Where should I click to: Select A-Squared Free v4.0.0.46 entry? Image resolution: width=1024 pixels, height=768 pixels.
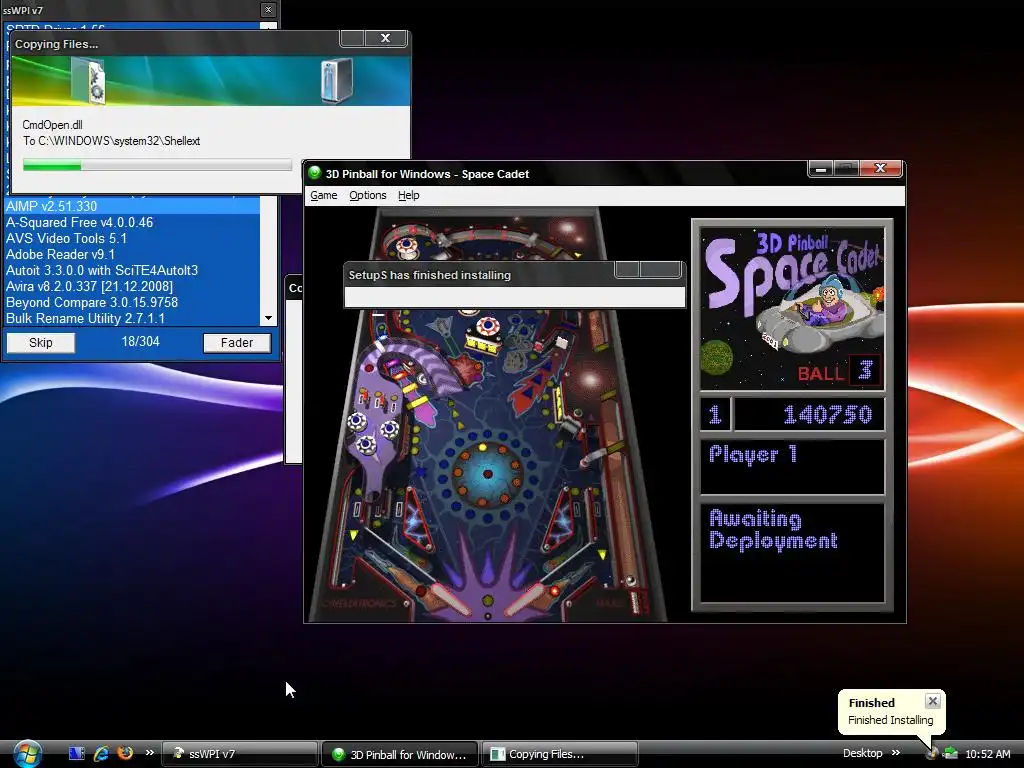pos(133,222)
